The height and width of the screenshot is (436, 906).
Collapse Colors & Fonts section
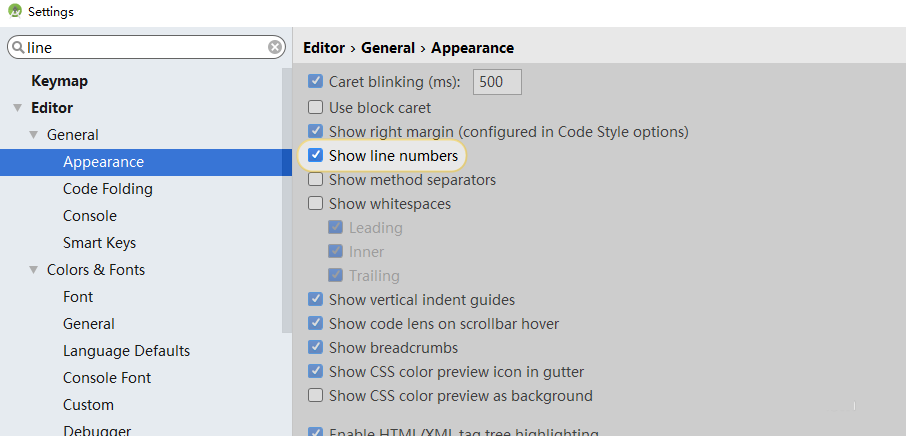[x=33, y=270]
